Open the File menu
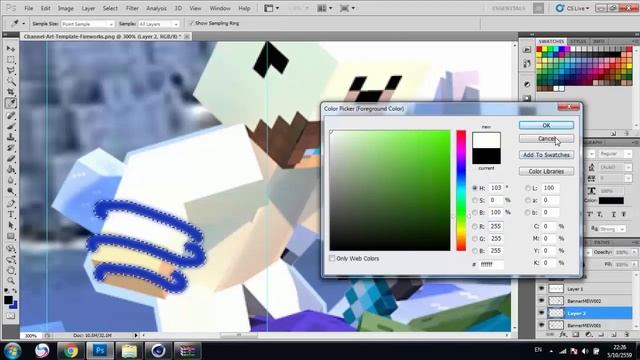Viewport: 640px width, 360px height. pyautogui.click(x=29, y=8)
